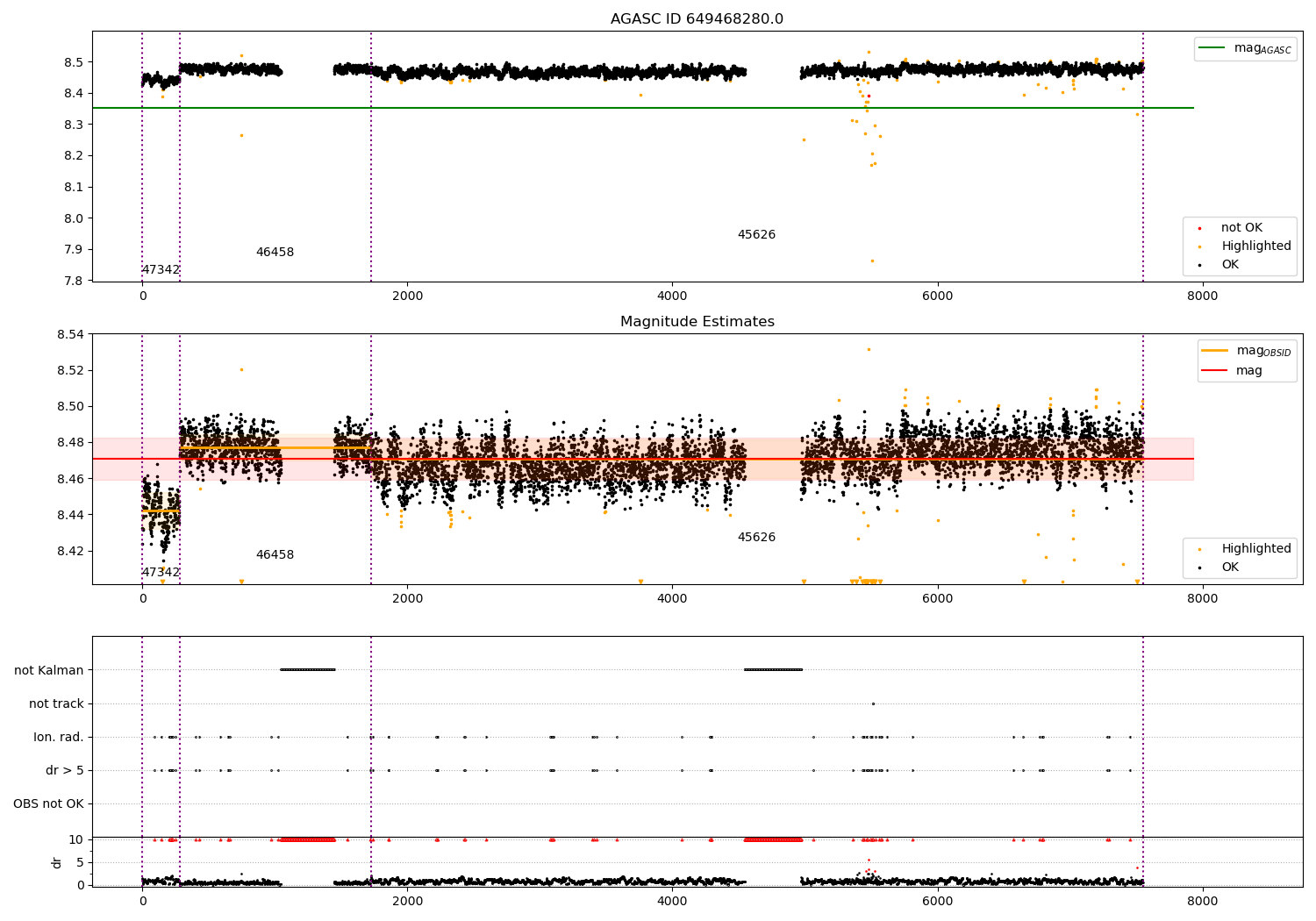This screenshot has width=1316, height=921.
Task: Click the Magnitude Estimates subplot title
Action: [697, 322]
